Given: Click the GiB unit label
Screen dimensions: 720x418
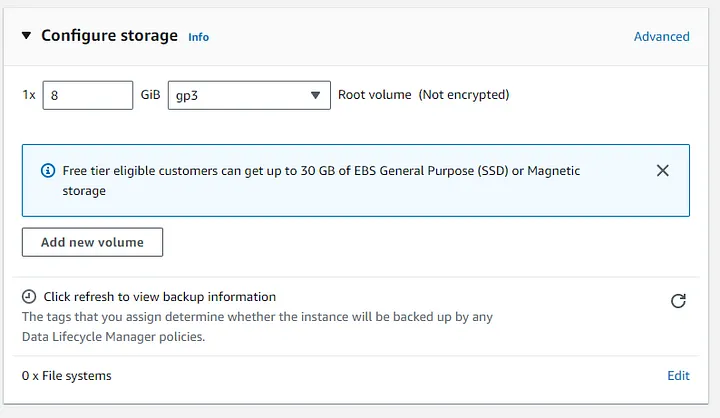Looking at the screenshot, I should point(151,95).
